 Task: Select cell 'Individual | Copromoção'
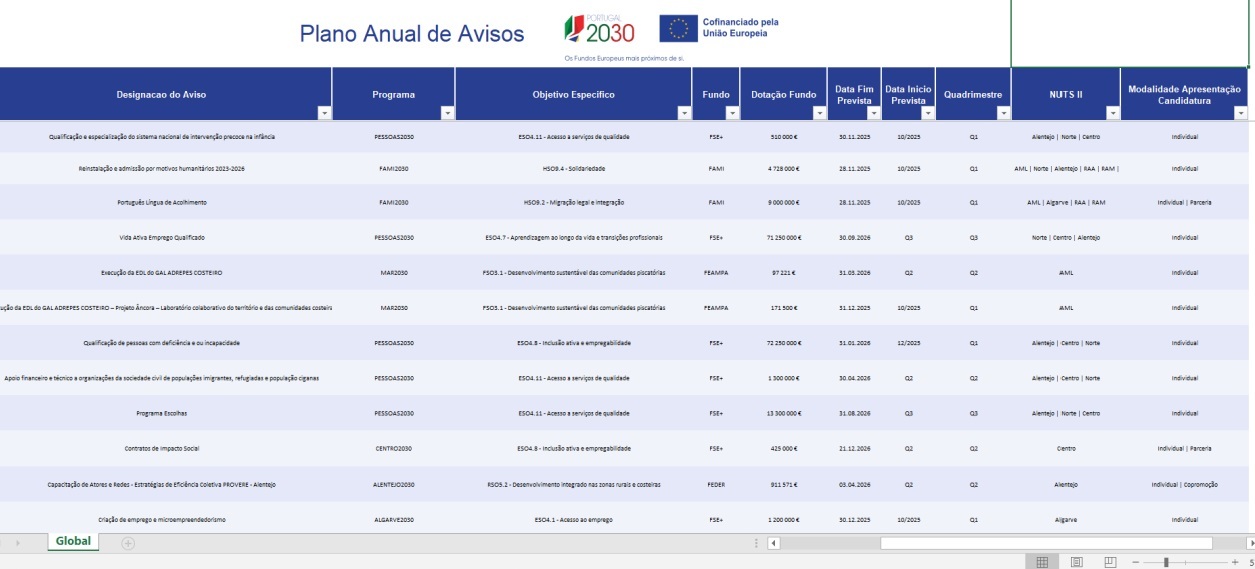(1184, 484)
